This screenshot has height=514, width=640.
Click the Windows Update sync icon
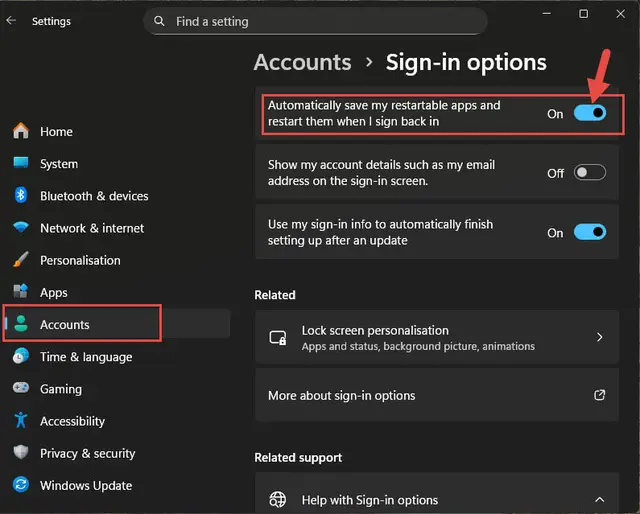pos(20,485)
